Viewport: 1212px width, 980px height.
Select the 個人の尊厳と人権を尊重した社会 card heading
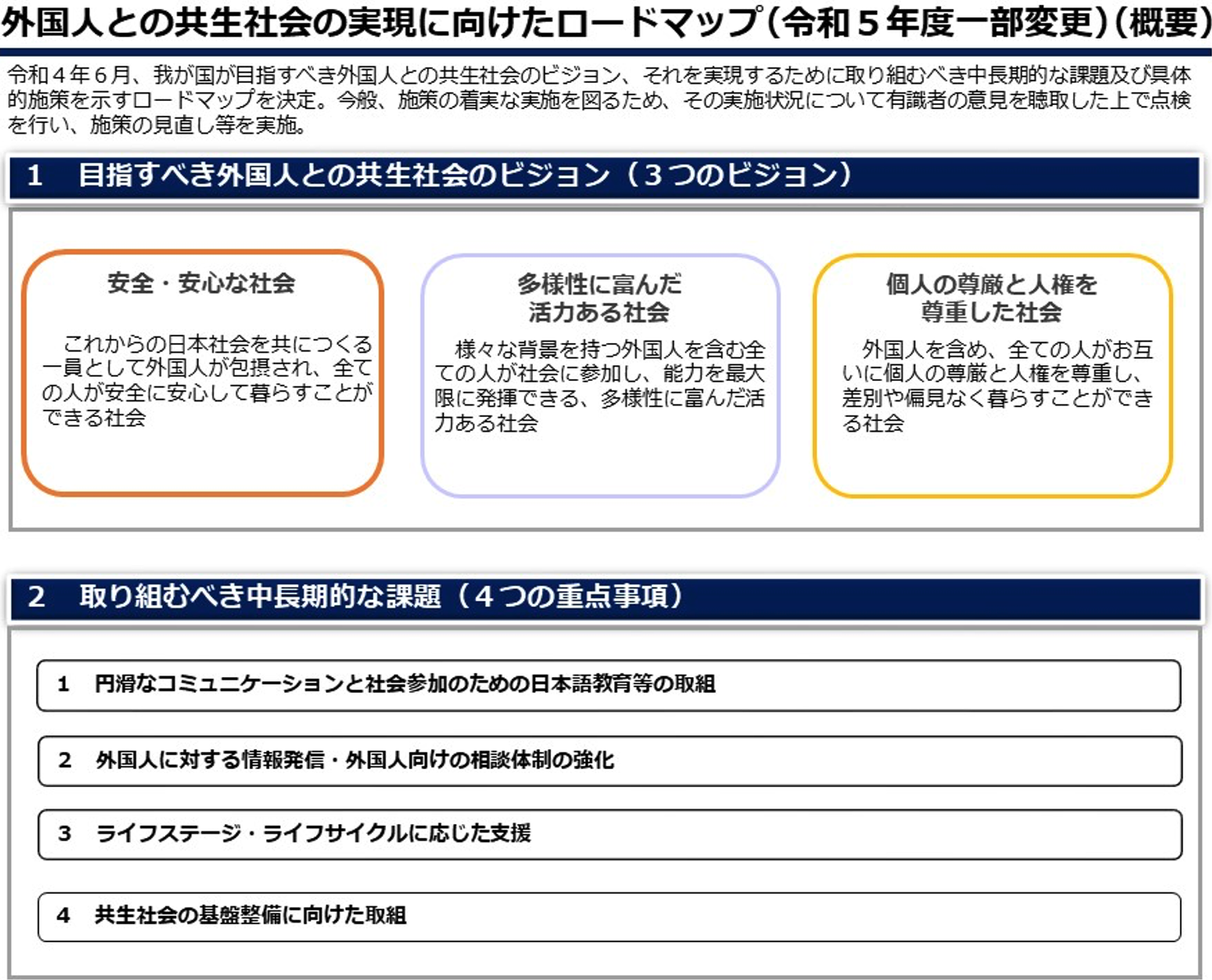point(991,298)
